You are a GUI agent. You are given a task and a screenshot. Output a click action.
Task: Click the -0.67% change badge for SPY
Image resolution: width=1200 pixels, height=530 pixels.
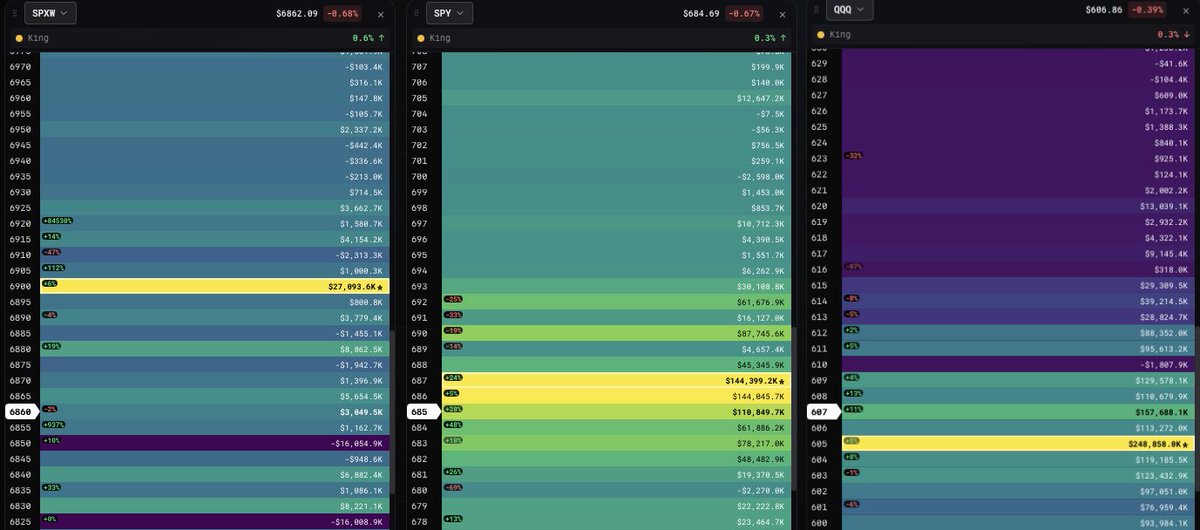point(744,14)
